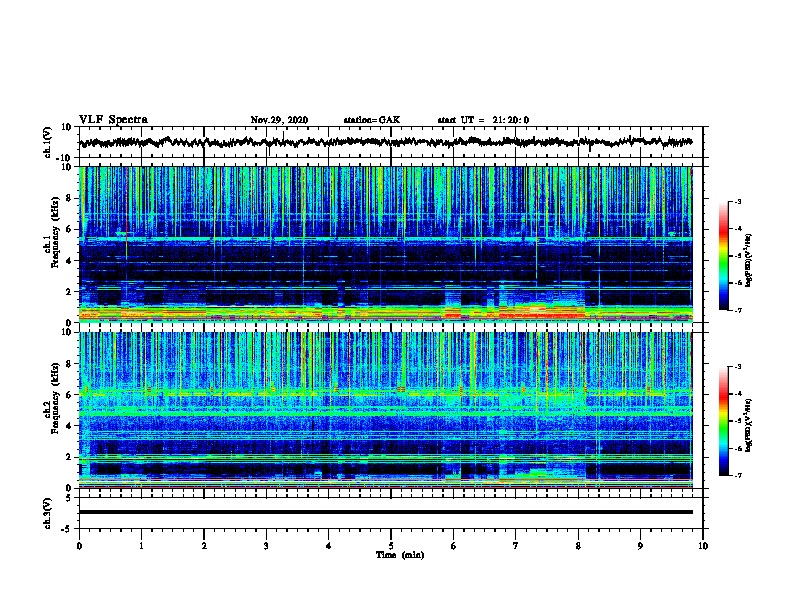
Task: Click the "6" kHz tick on ch.1 frequency axis
Action: (x=69, y=229)
